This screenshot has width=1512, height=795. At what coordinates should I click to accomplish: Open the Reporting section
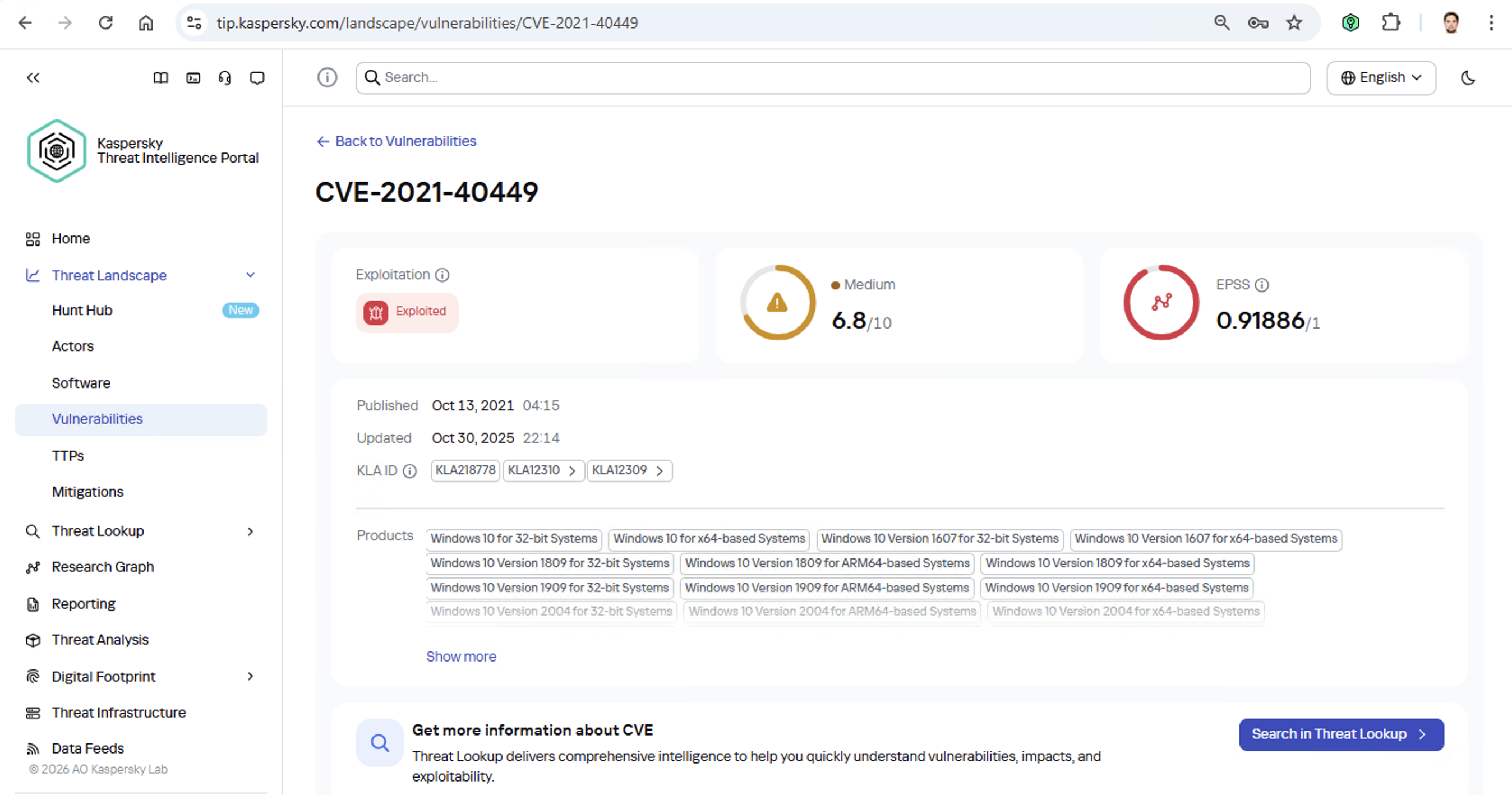click(84, 604)
